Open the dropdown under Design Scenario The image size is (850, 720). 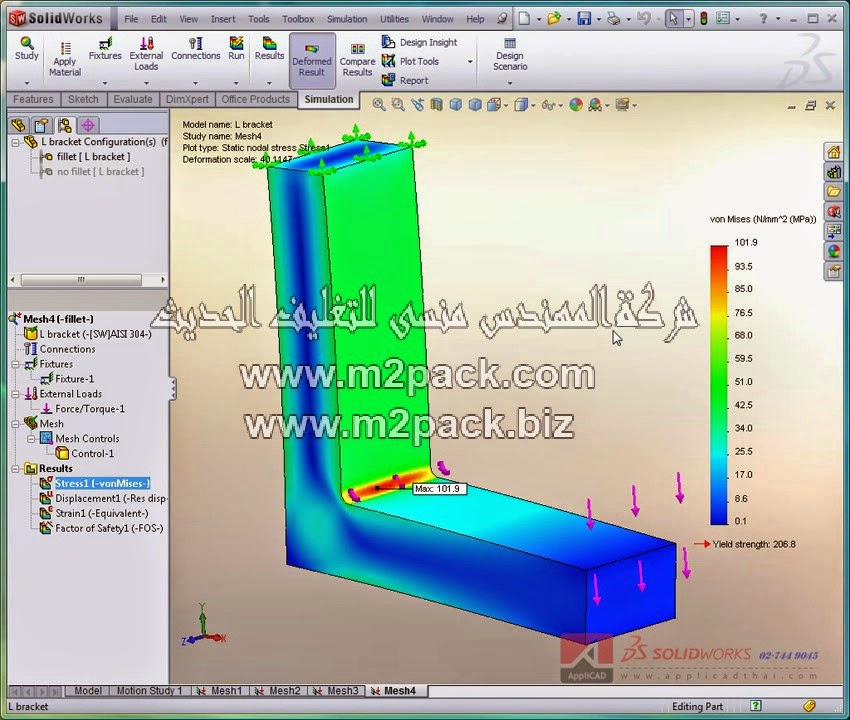click(x=510, y=83)
